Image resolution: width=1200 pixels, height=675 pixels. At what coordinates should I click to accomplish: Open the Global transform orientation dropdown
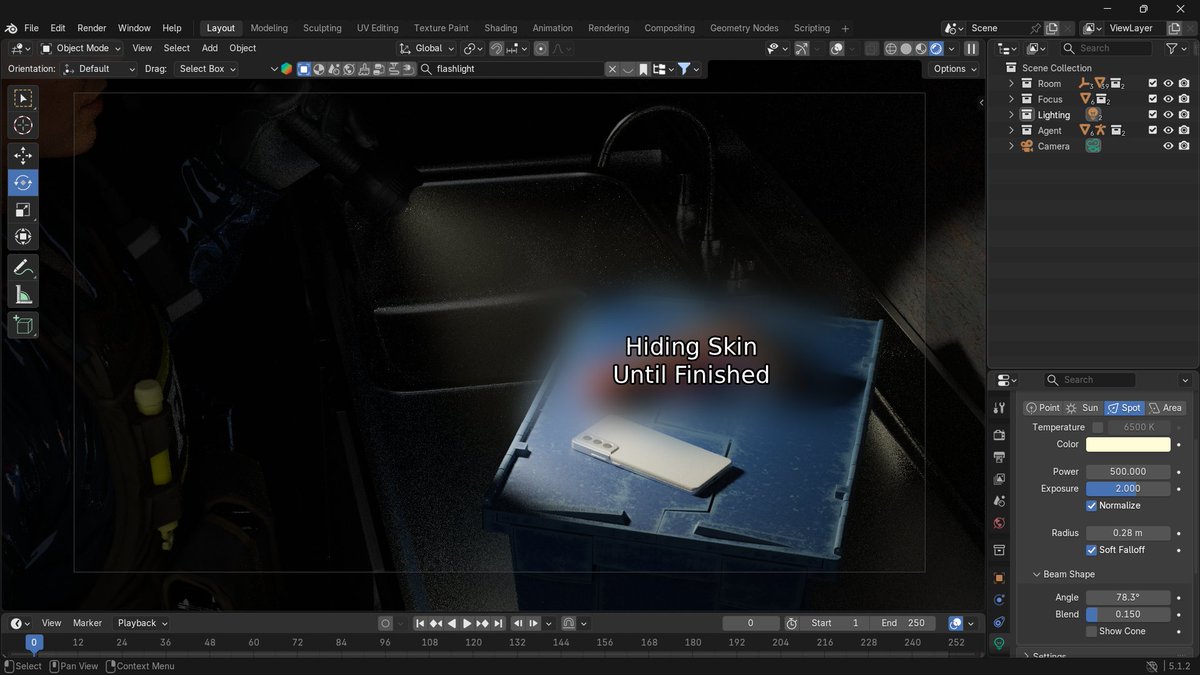[427, 48]
